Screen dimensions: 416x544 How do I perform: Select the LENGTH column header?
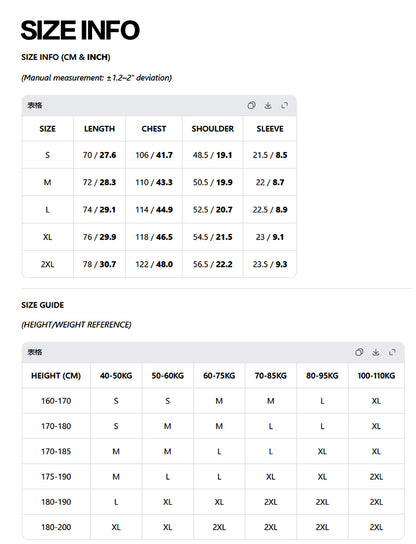tap(99, 129)
